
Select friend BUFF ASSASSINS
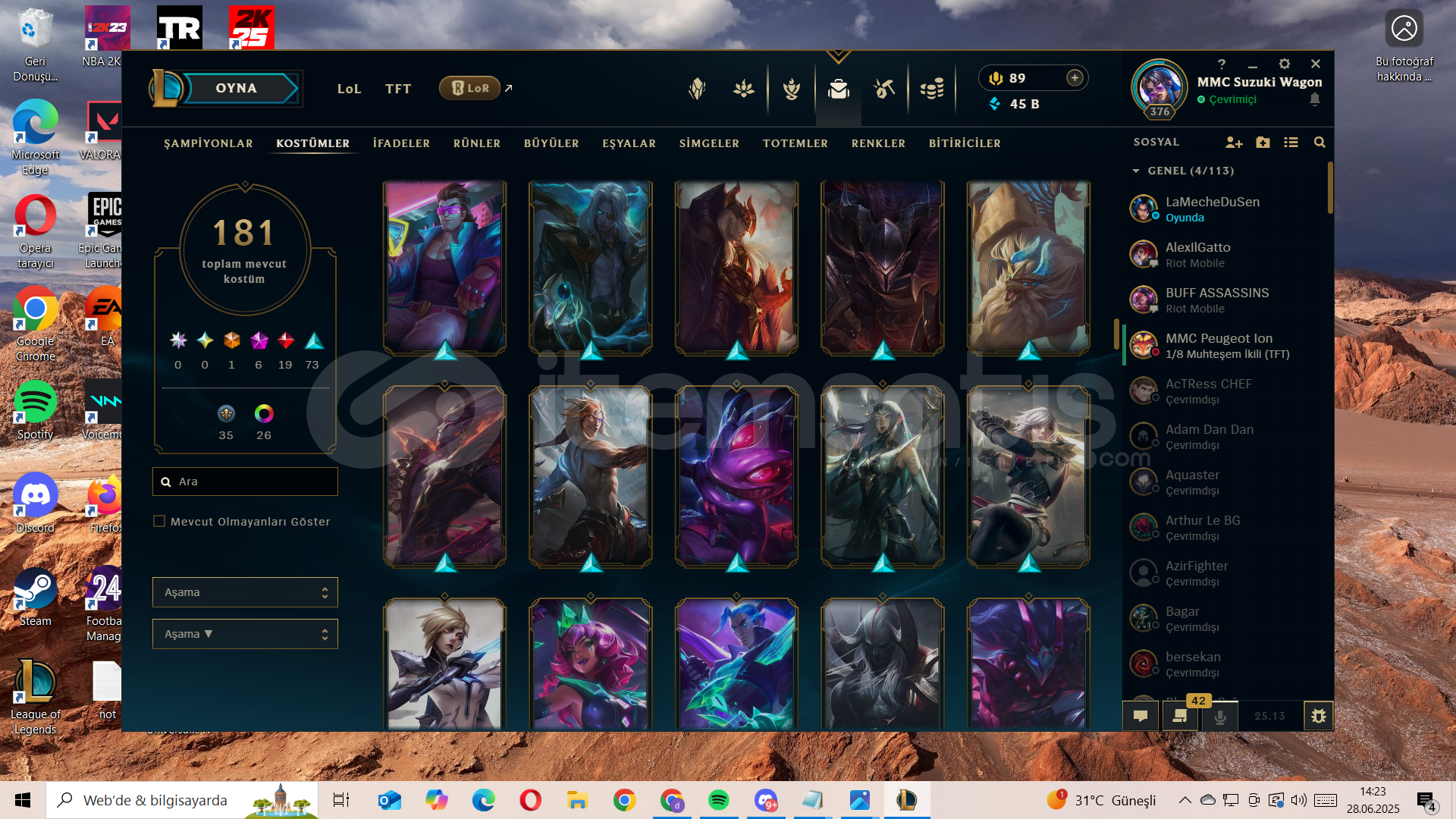tap(1225, 300)
